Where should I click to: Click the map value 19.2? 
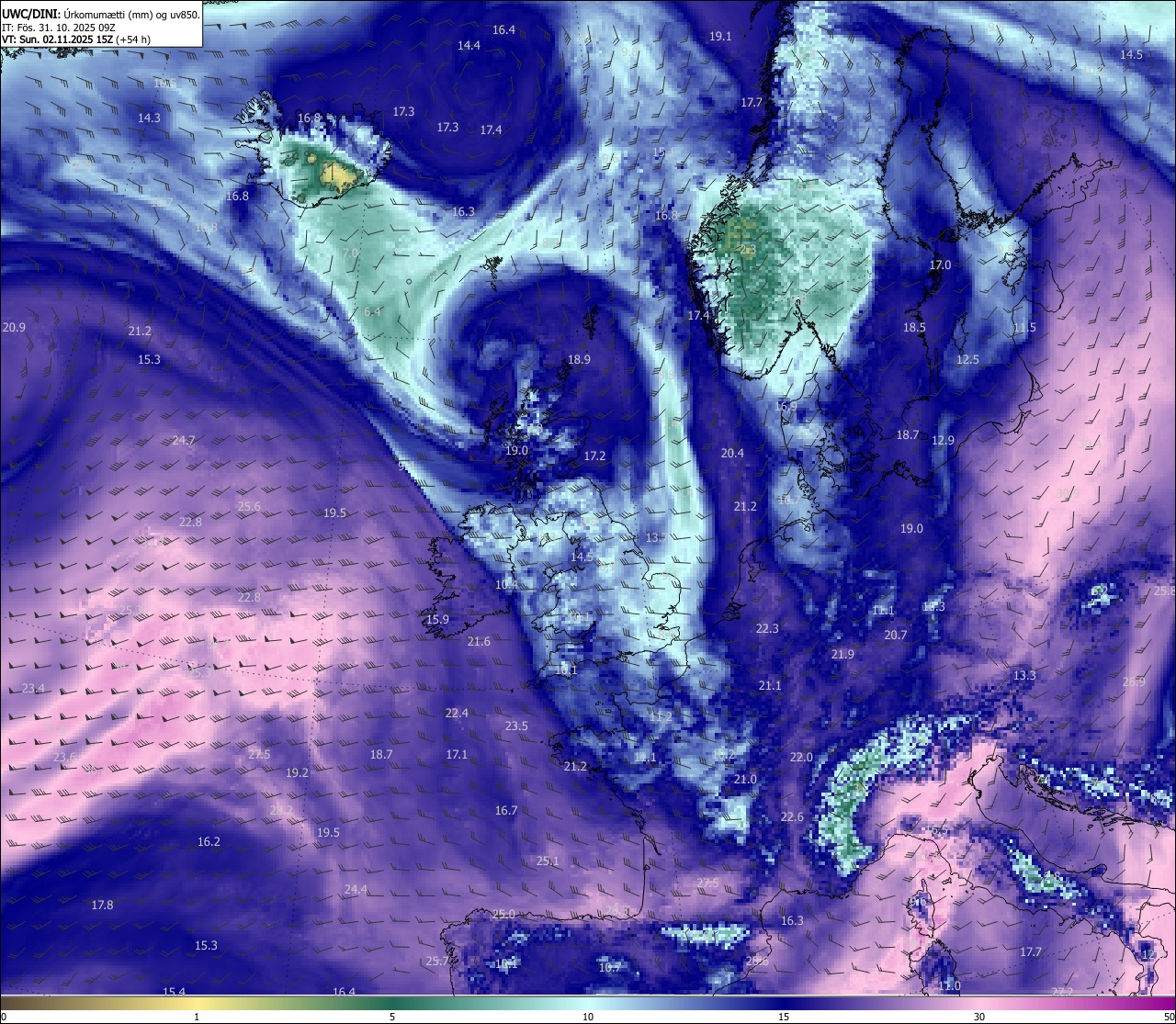pos(297,772)
